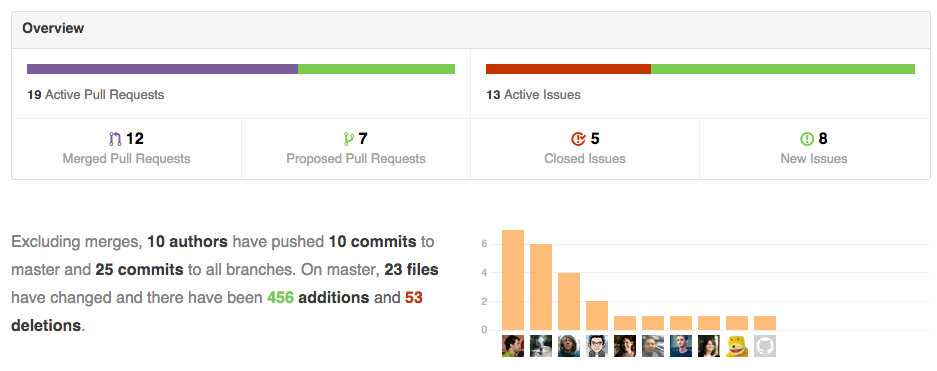Open the yellow puppet contributor avatar

tap(737, 346)
